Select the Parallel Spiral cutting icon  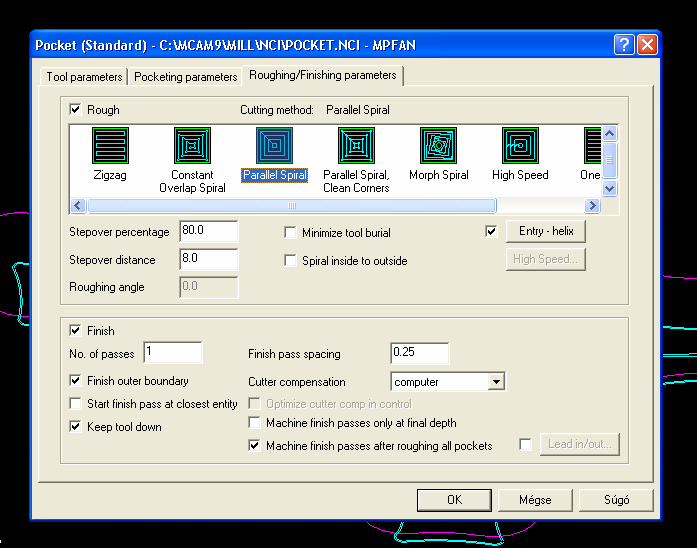(274, 145)
